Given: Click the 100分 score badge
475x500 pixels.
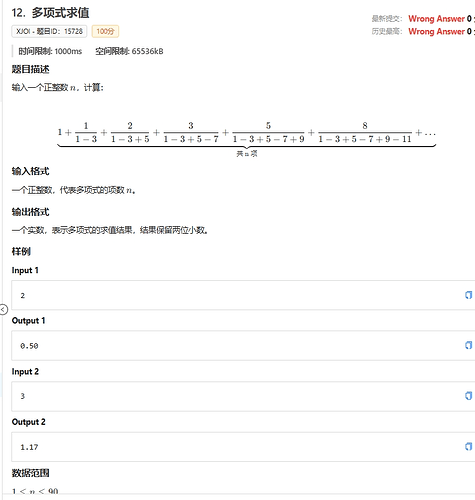Looking at the screenshot, I should [x=105, y=31].
